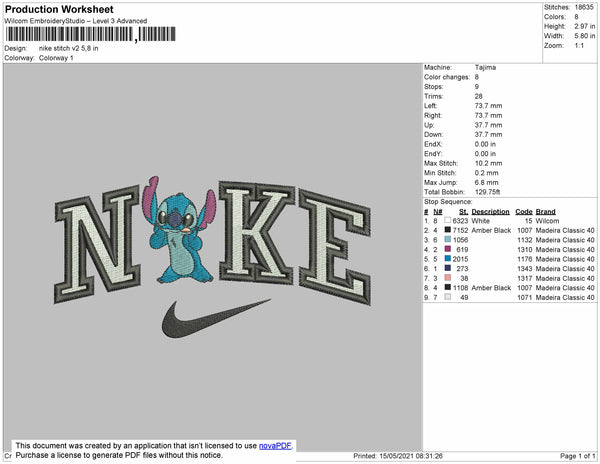The width and height of the screenshot is (600, 464).
Task: Click the Nike swoosh in the design preview
Action: 216,318
